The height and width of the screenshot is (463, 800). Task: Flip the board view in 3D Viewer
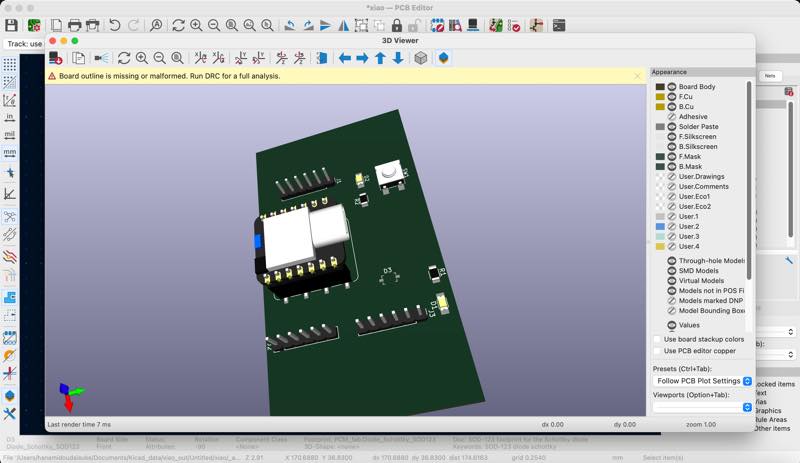pyautogui.click(x=322, y=58)
